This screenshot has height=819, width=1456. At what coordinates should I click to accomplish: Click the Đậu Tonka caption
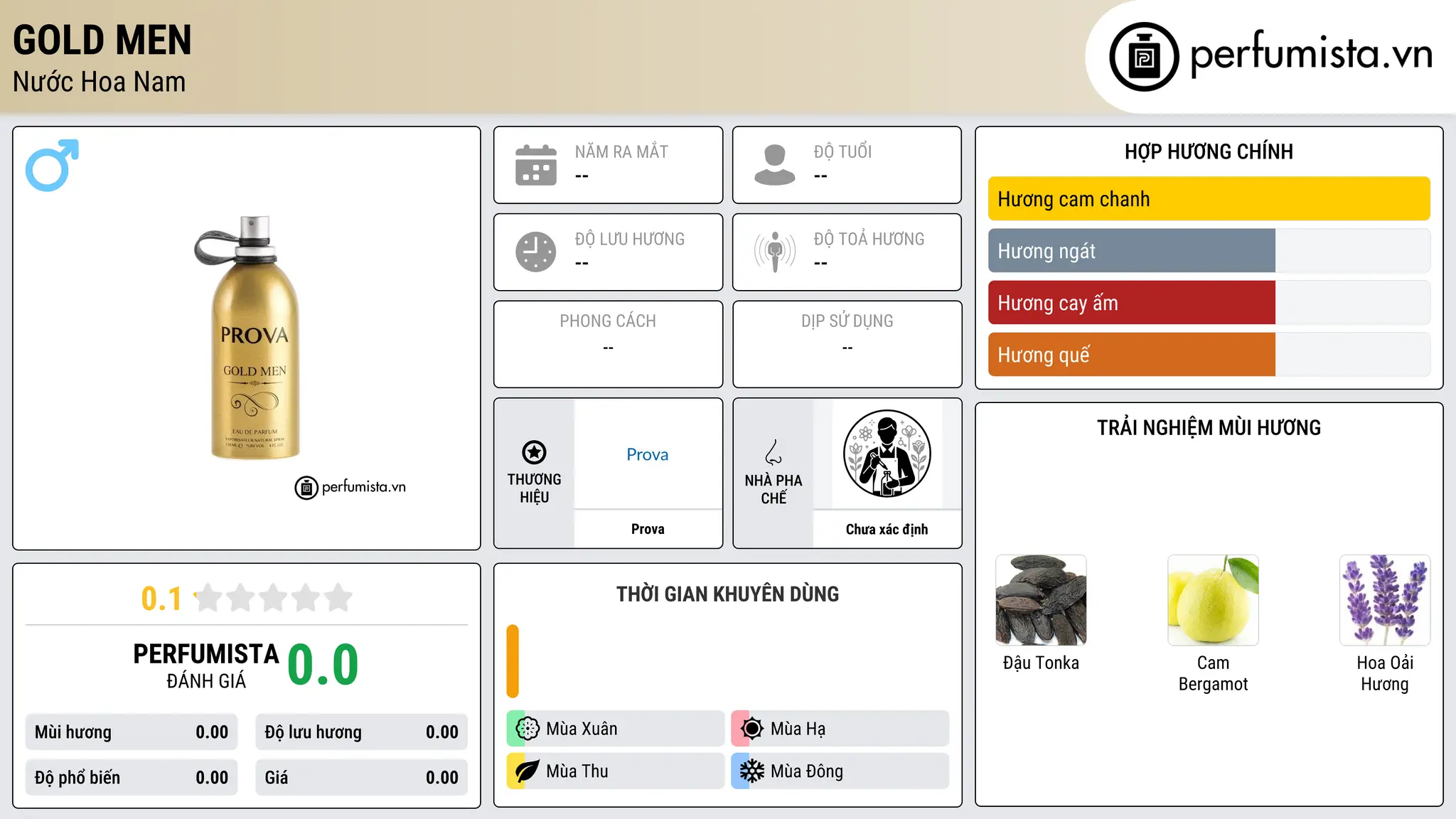[x=1041, y=663]
